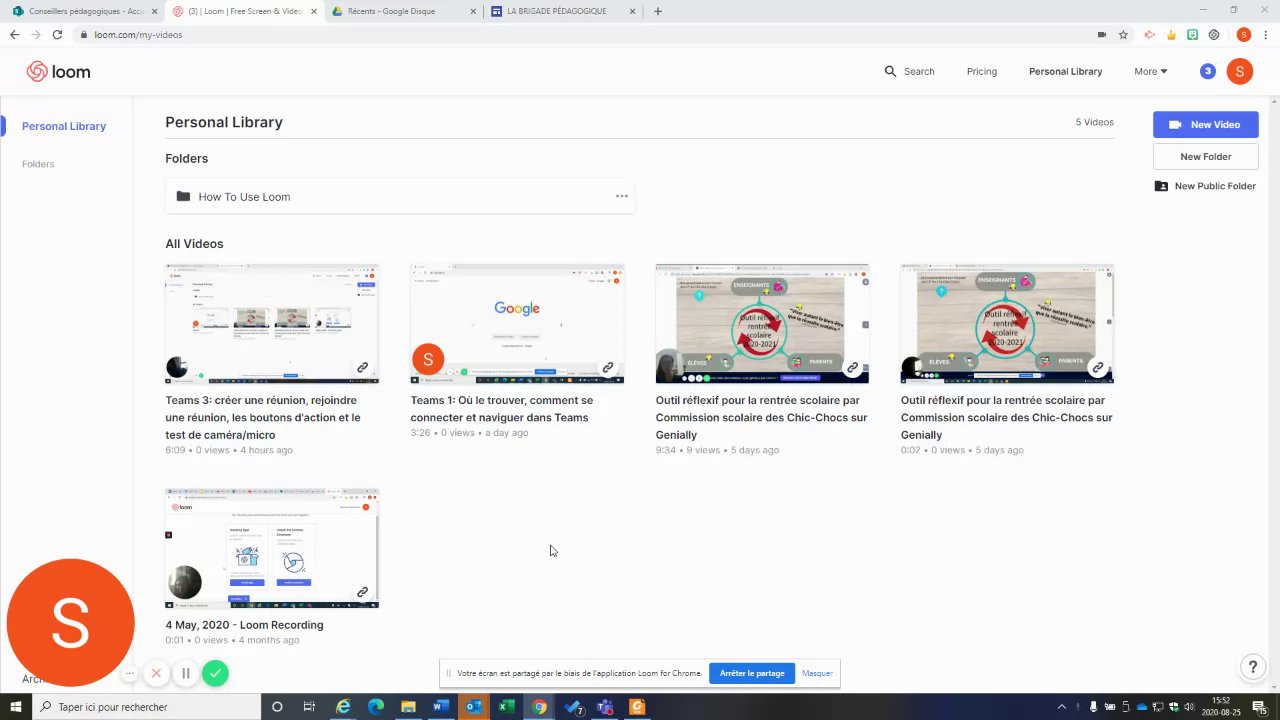The width and height of the screenshot is (1280, 720).
Task: Create a New Folder
Action: (1205, 156)
